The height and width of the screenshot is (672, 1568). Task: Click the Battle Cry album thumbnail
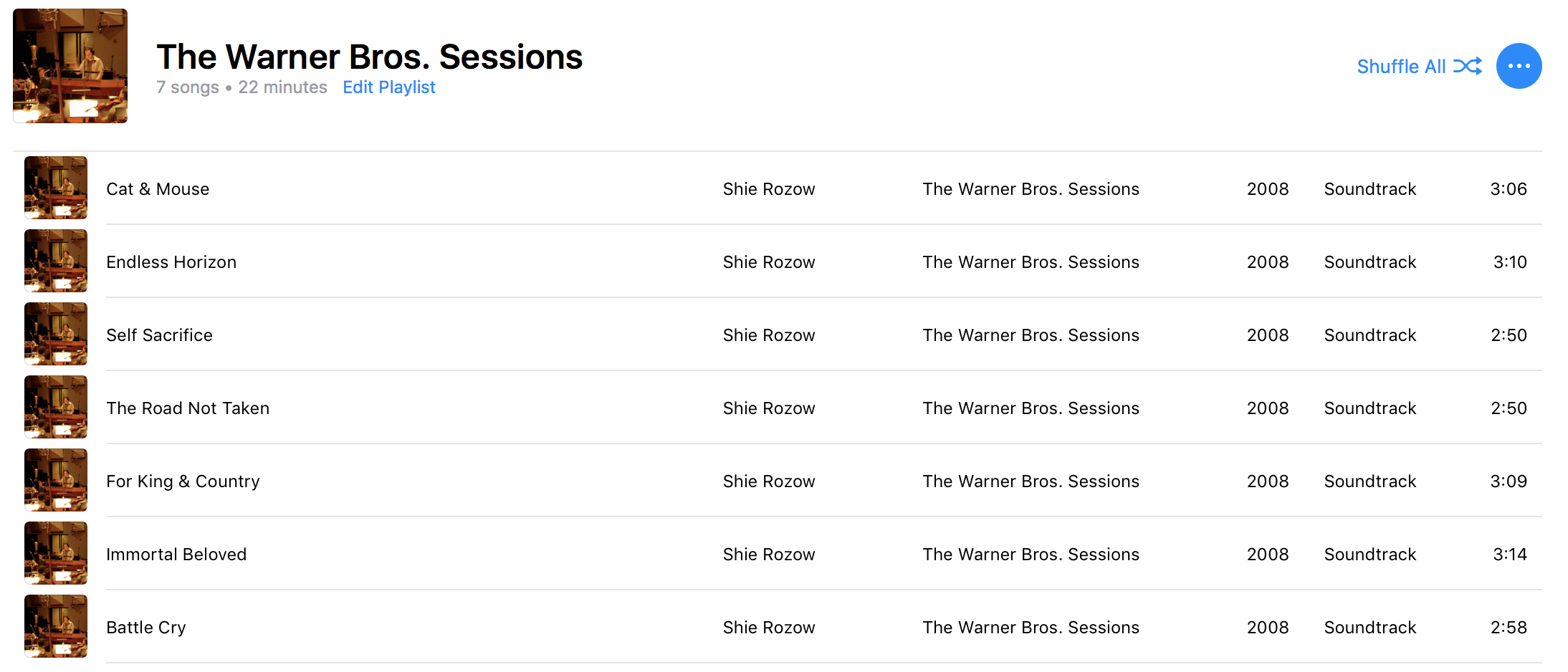[x=56, y=626]
